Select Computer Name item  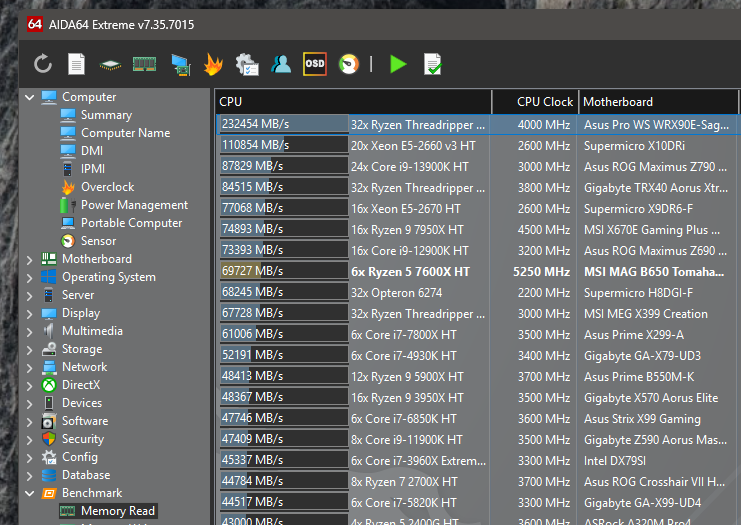click(x=126, y=133)
